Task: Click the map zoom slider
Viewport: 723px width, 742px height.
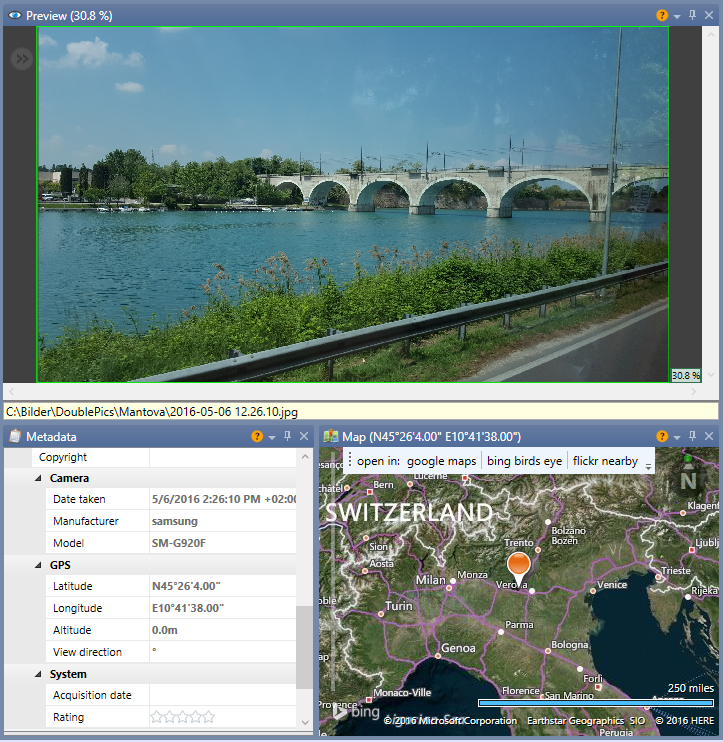Action: (x=333, y=573)
